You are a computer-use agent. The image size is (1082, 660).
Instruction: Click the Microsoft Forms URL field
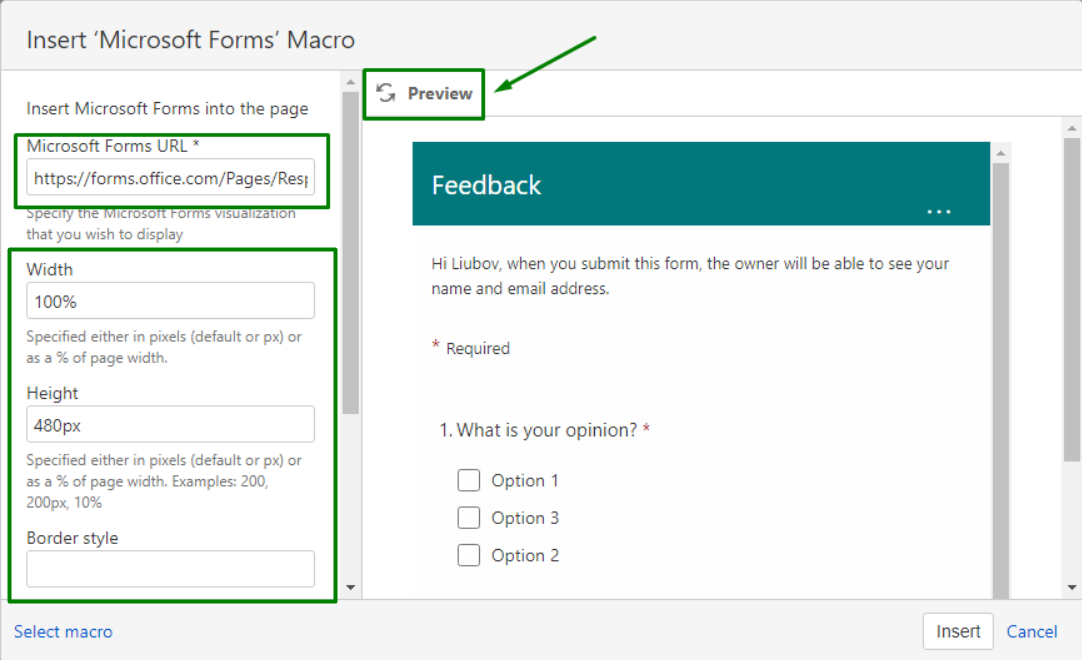(171, 179)
